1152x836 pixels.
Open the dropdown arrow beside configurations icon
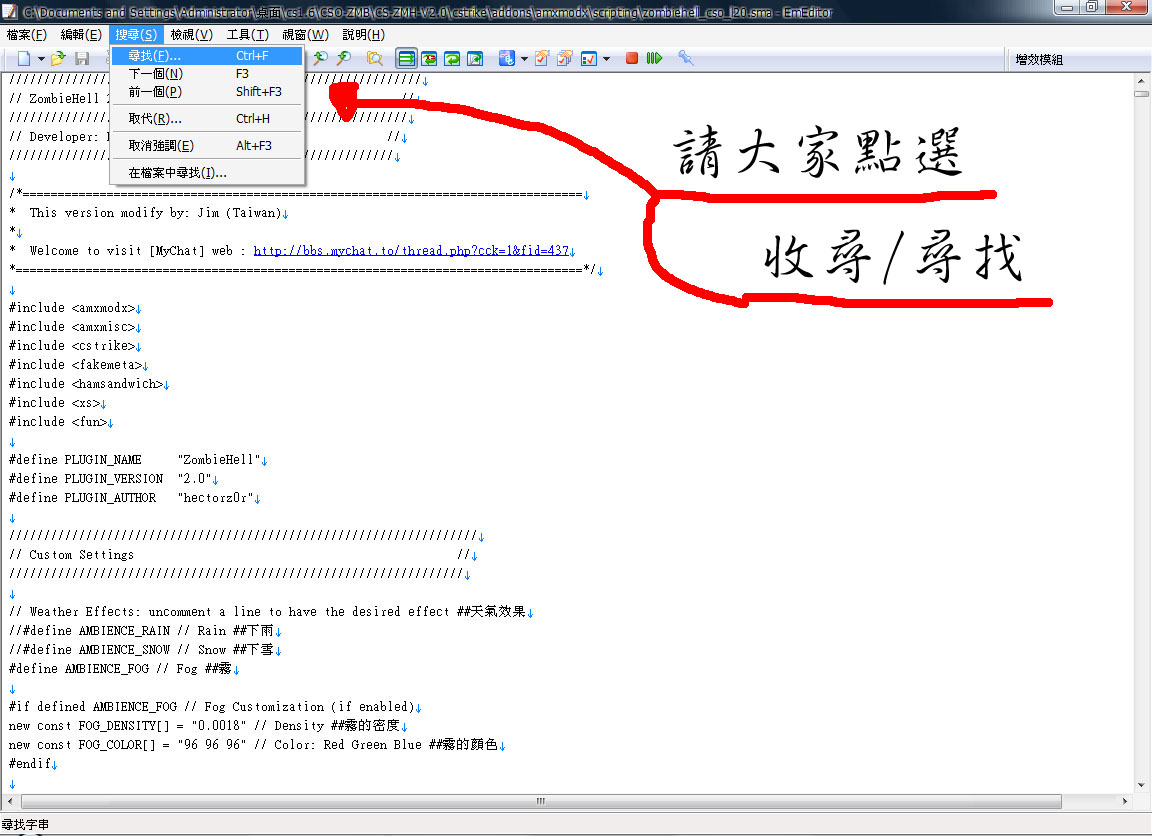(x=524, y=59)
